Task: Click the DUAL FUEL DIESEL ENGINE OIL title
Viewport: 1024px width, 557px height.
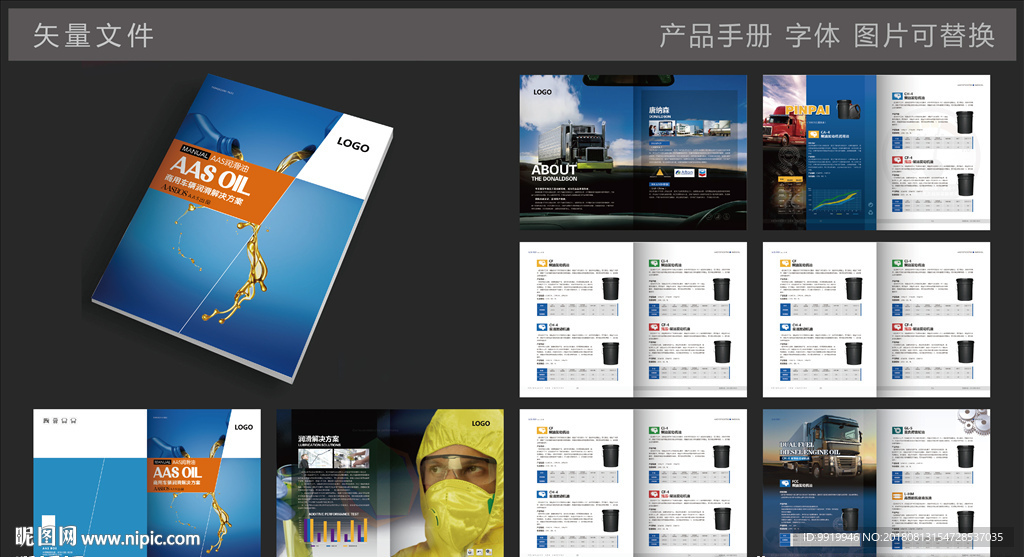Action: coord(809,448)
